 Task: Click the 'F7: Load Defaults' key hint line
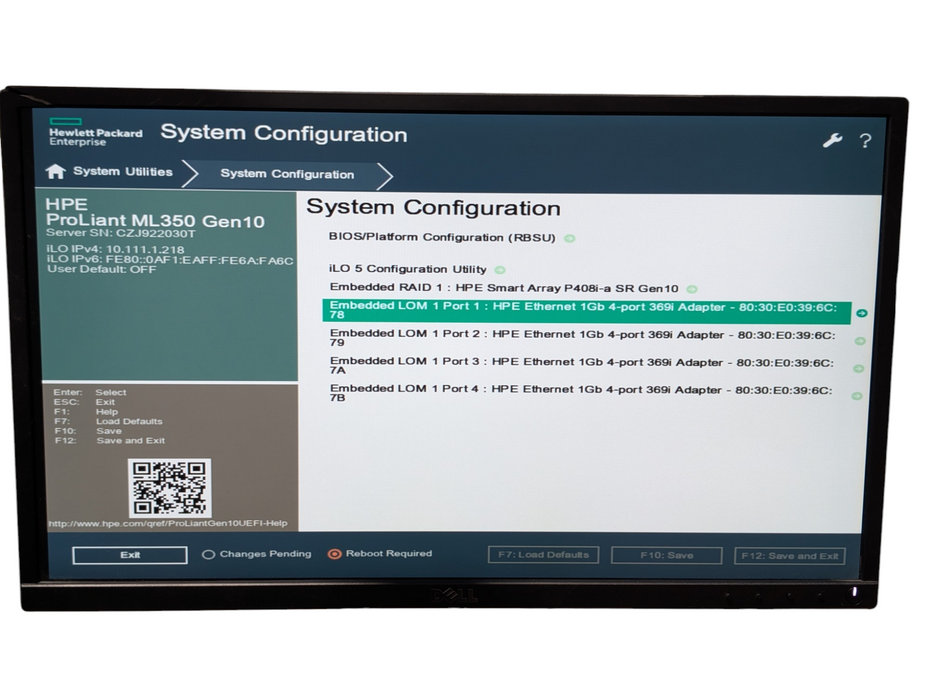pyautogui.click(x=108, y=421)
